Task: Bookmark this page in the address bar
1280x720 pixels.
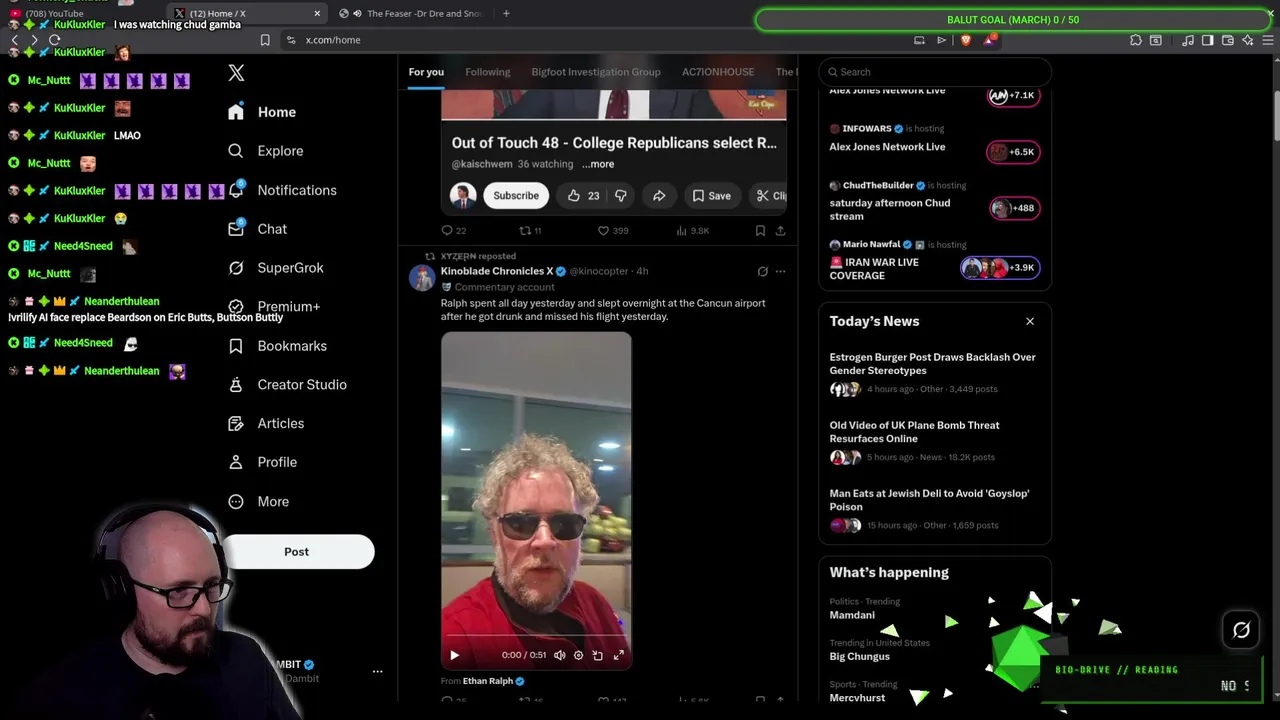Action: [265, 40]
